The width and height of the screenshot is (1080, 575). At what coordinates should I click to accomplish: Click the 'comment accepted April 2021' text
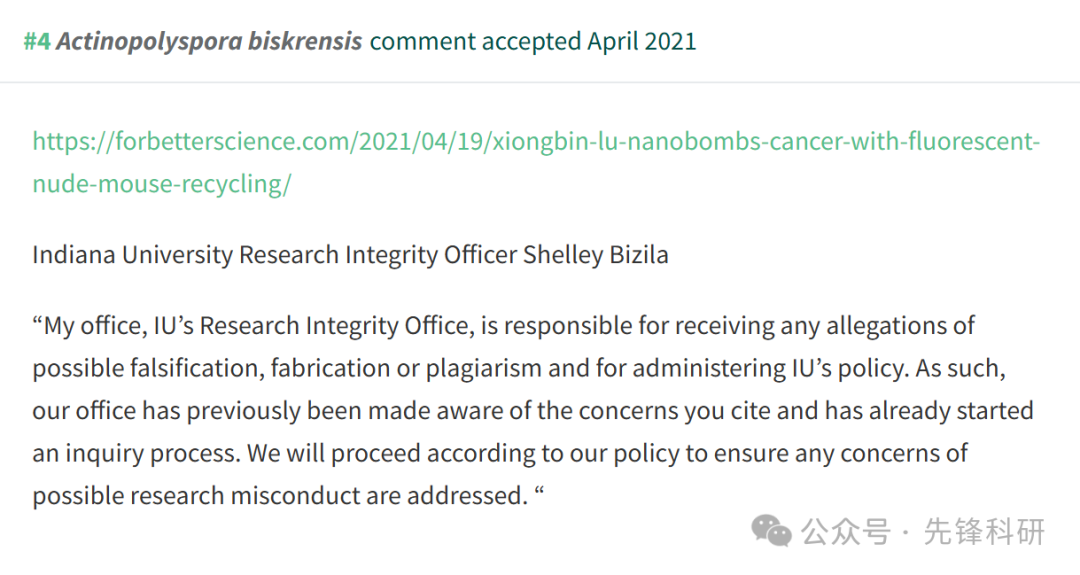533,42
